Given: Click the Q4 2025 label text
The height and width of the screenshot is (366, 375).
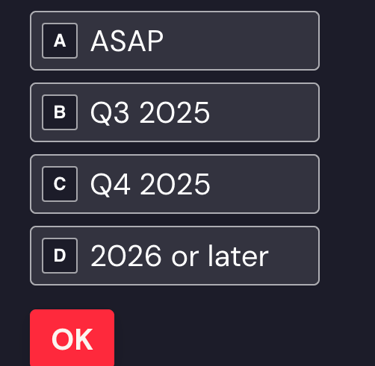Looking at the screenshot, I should 150,184.
